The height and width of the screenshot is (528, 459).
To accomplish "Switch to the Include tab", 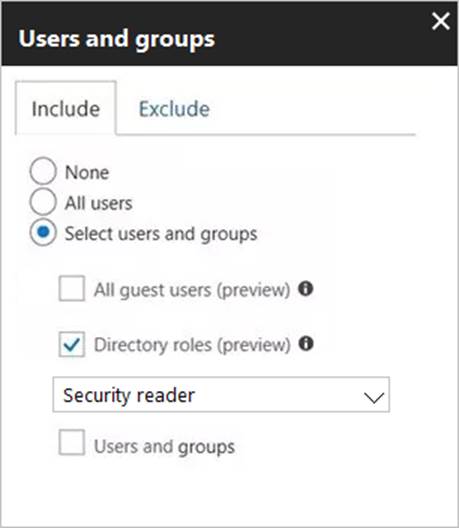I will coord(66,108).
